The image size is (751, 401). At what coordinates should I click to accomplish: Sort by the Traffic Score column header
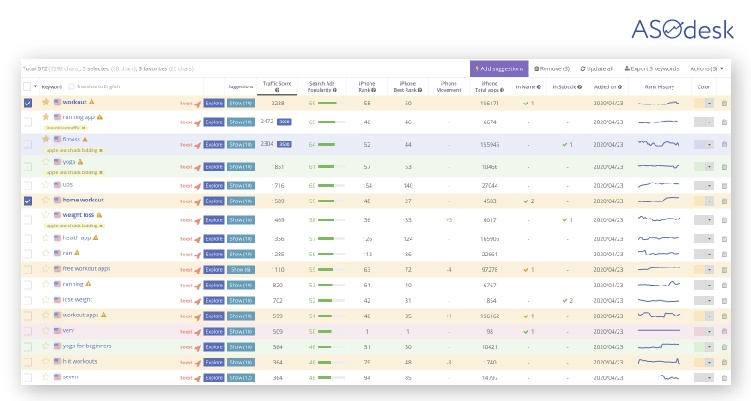click(276, 85)
